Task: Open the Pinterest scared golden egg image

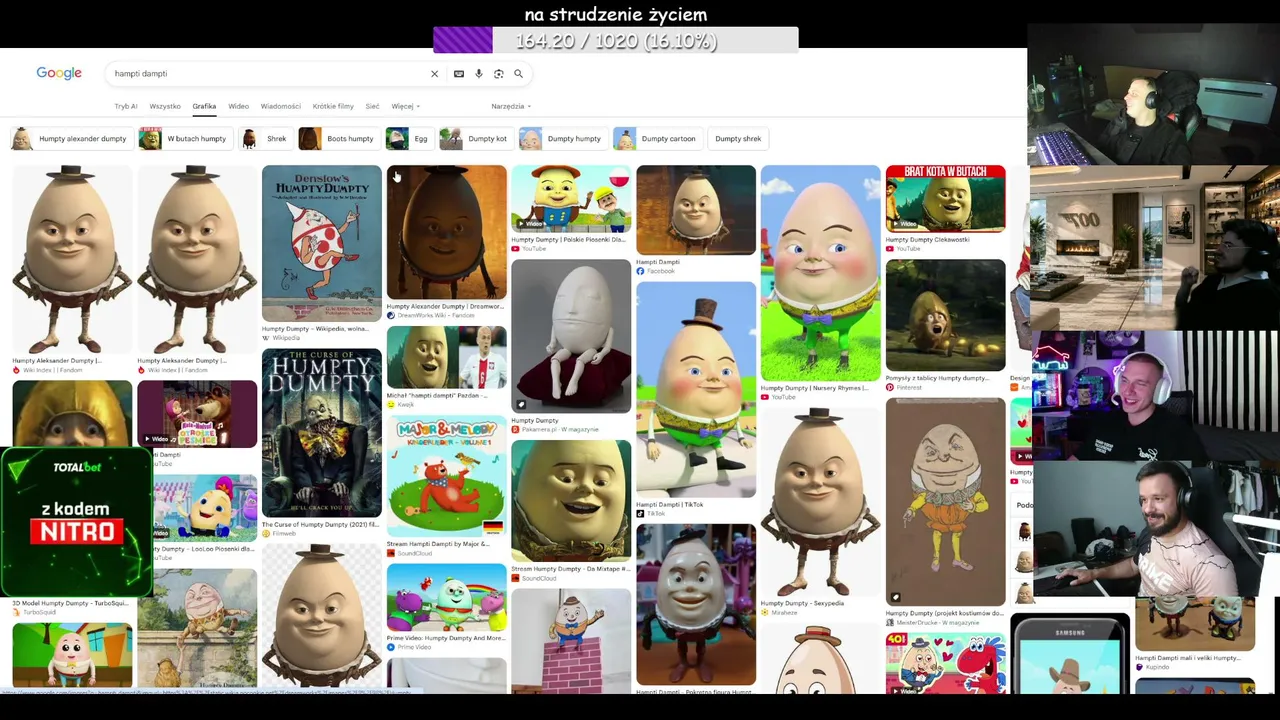Action: [945, 315]
